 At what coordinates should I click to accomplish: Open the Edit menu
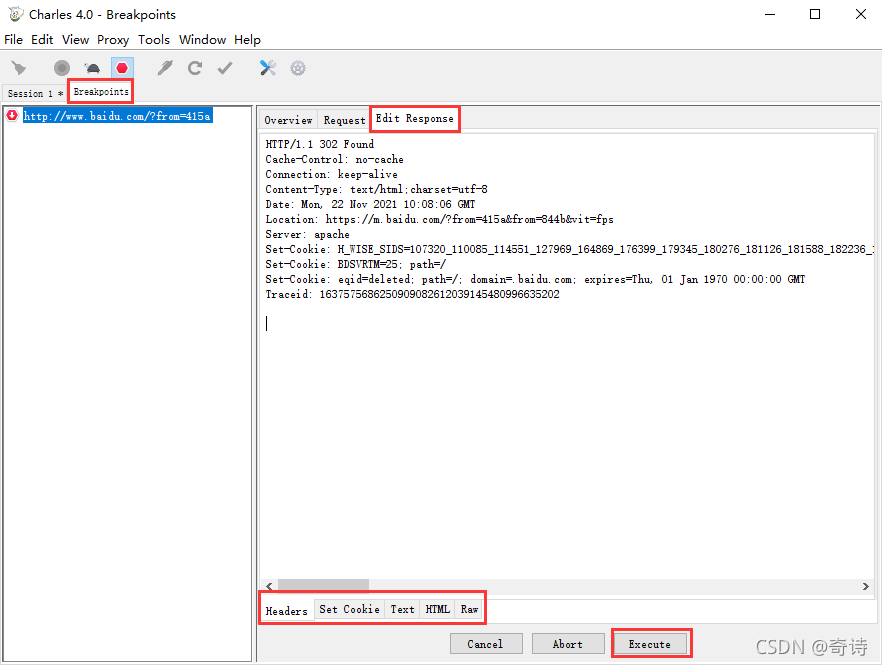(42, 39)
